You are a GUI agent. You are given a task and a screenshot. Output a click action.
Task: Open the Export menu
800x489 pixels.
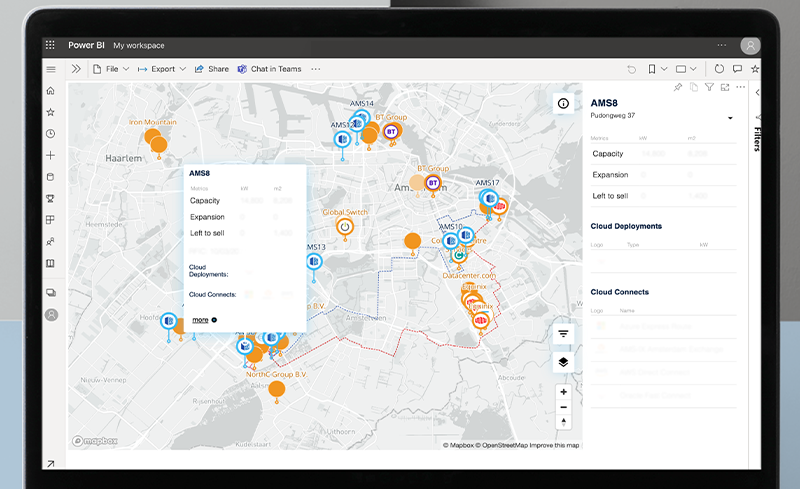click(161, 69)
